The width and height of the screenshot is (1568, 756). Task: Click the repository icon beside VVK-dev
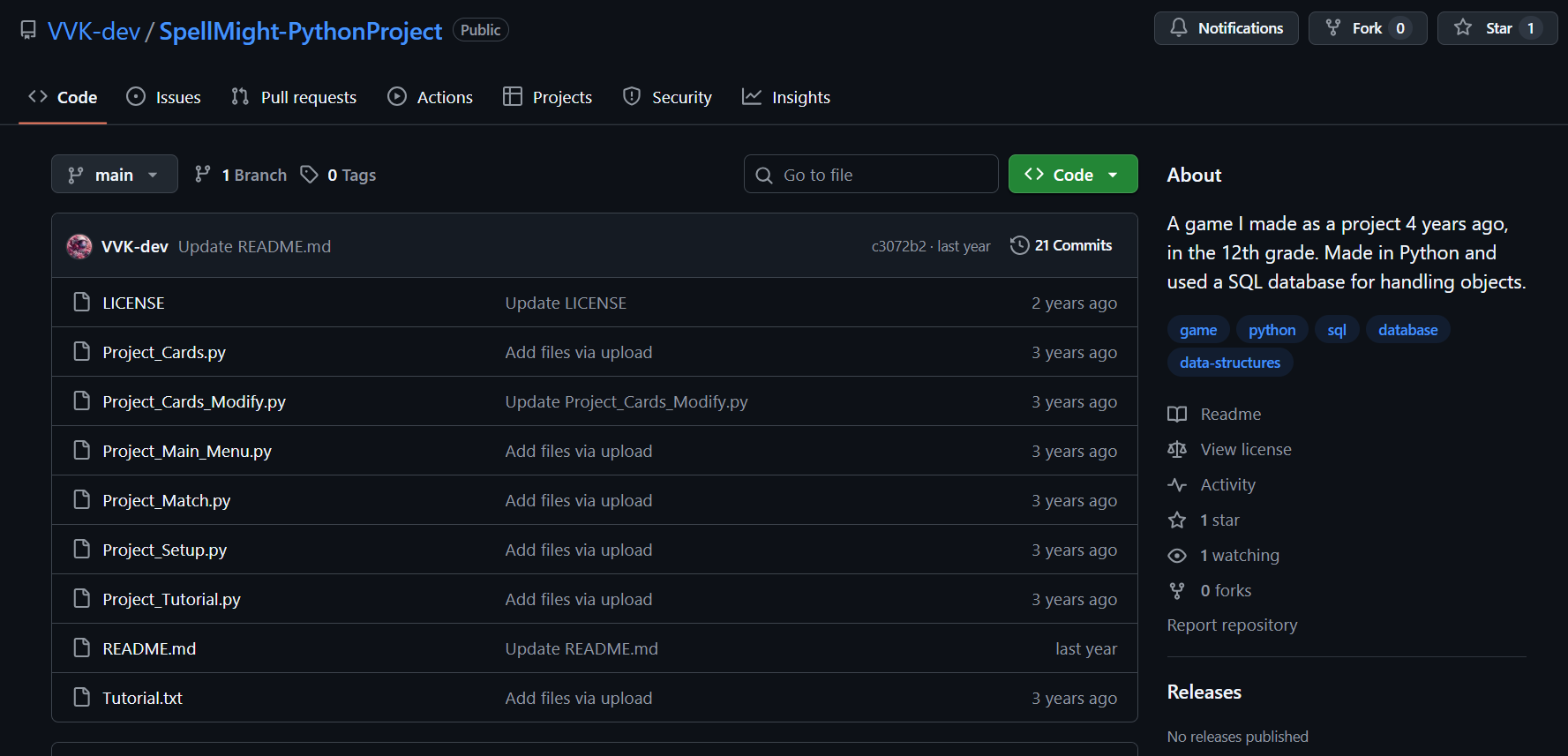point(28,30)
